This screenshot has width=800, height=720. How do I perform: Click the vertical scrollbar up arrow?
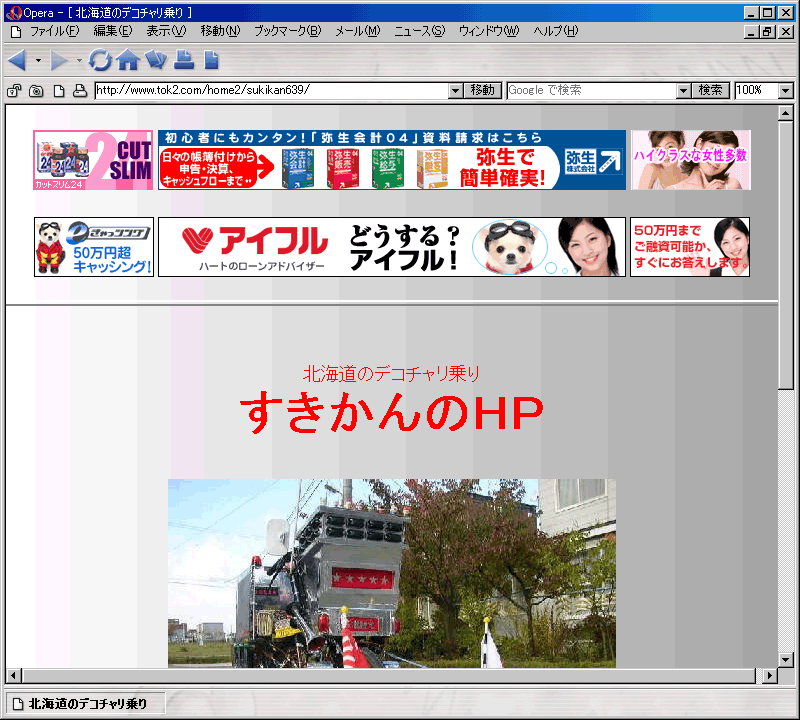pos(786,113)
